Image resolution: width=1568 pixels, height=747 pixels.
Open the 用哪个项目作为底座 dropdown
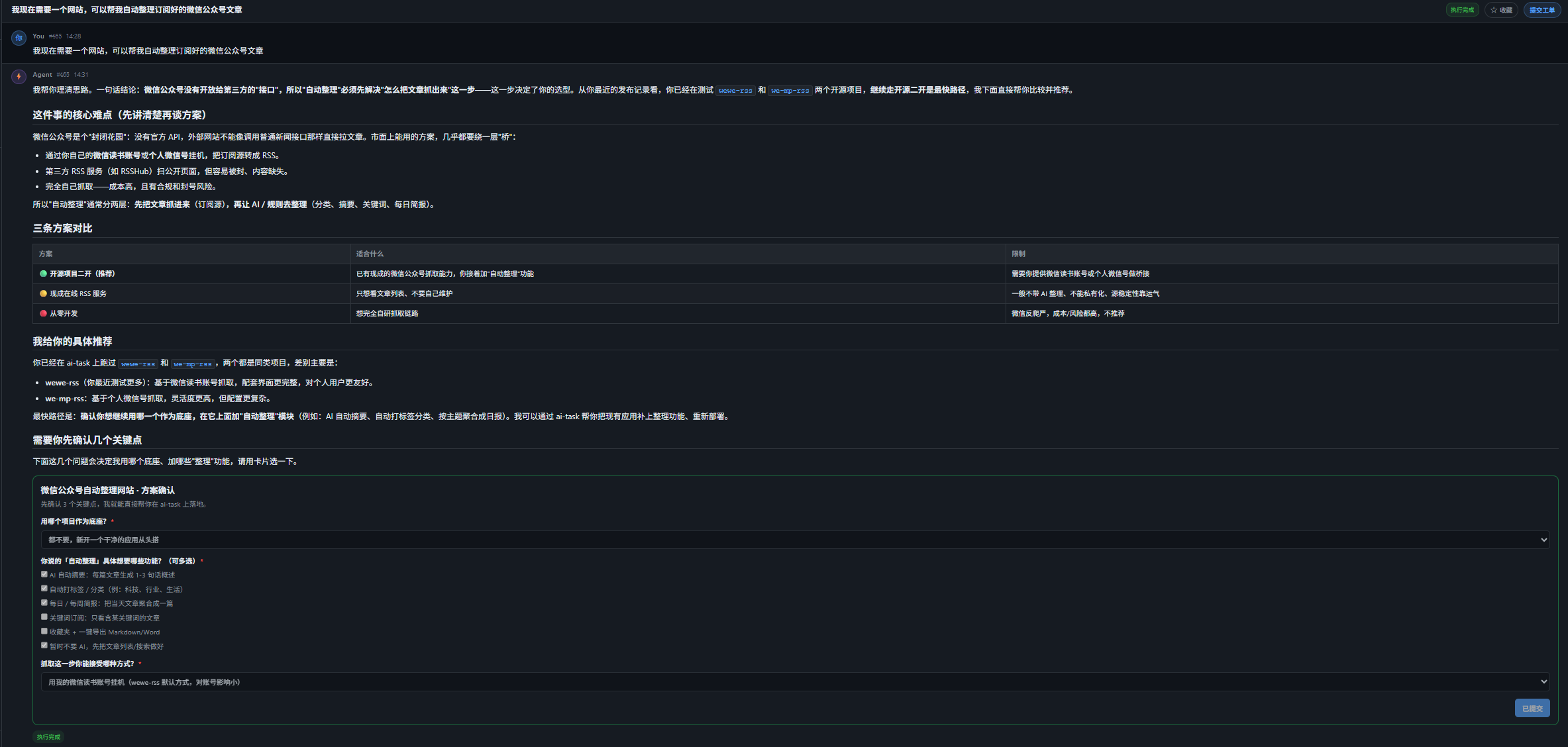click(795, 540)
